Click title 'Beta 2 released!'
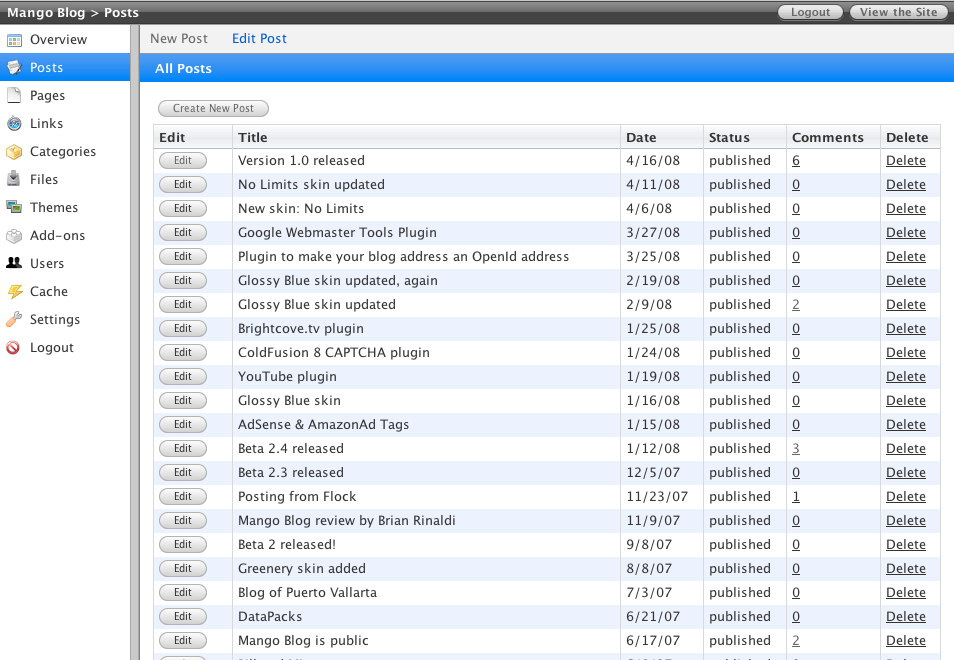 [x=287, y=544]
